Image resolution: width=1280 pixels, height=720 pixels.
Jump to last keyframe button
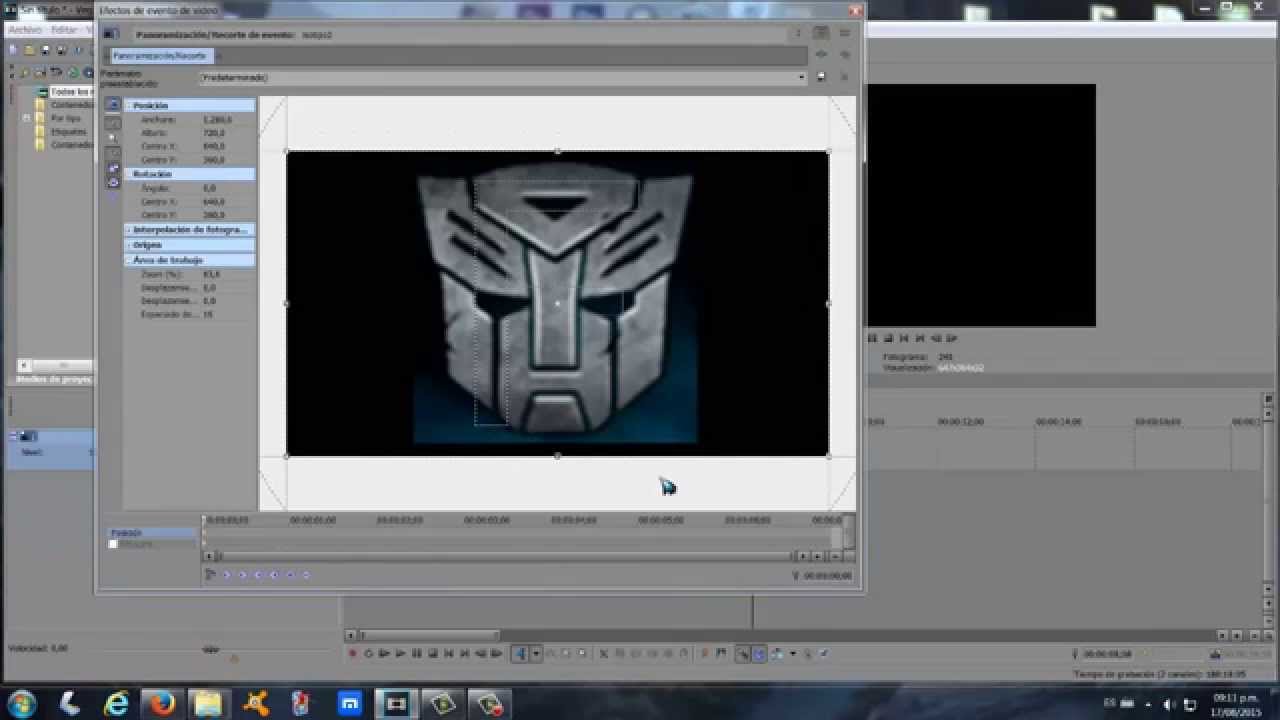[x=274, y=575]
